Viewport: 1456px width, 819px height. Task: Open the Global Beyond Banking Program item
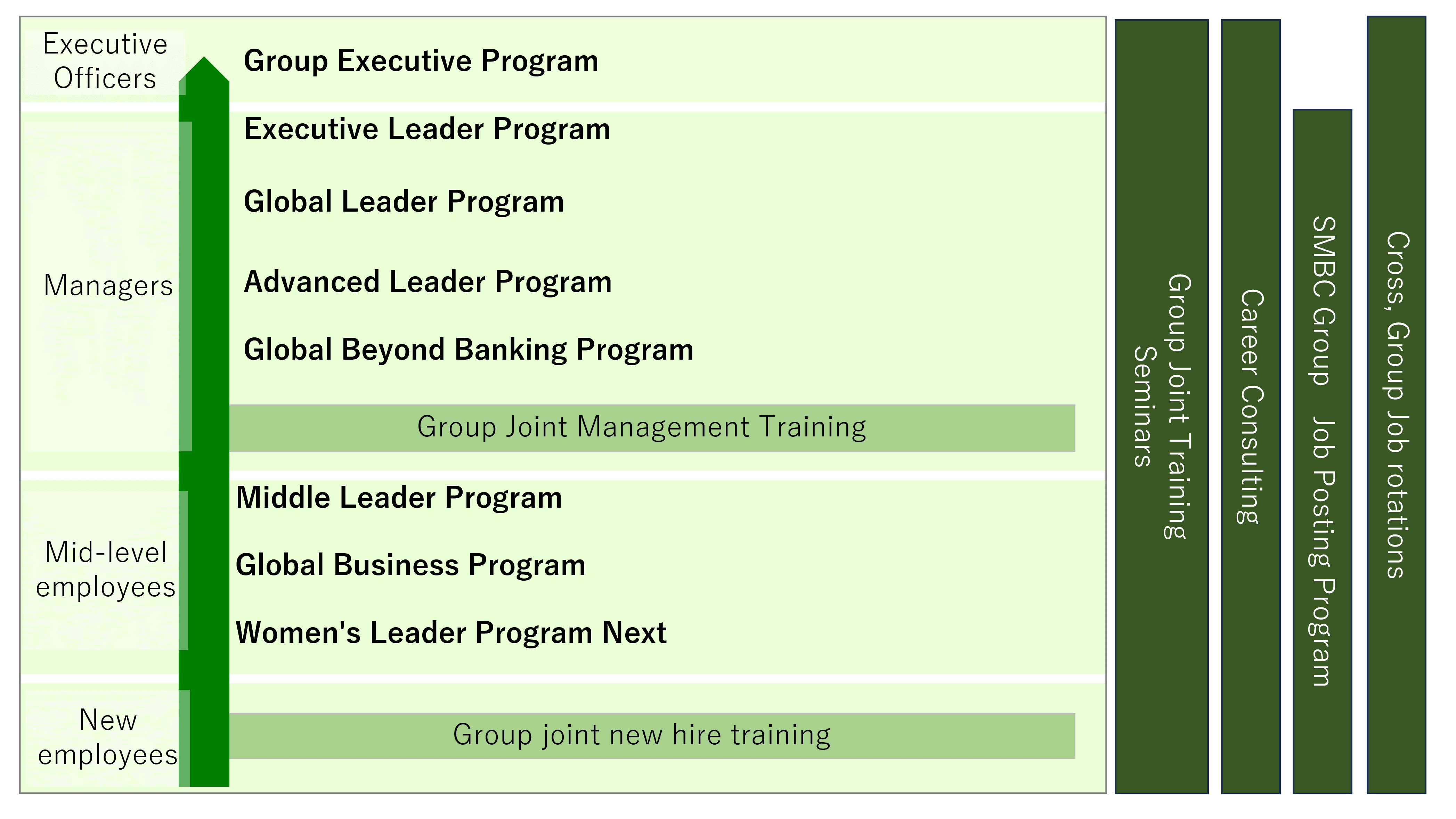click(x=469, y=349)
